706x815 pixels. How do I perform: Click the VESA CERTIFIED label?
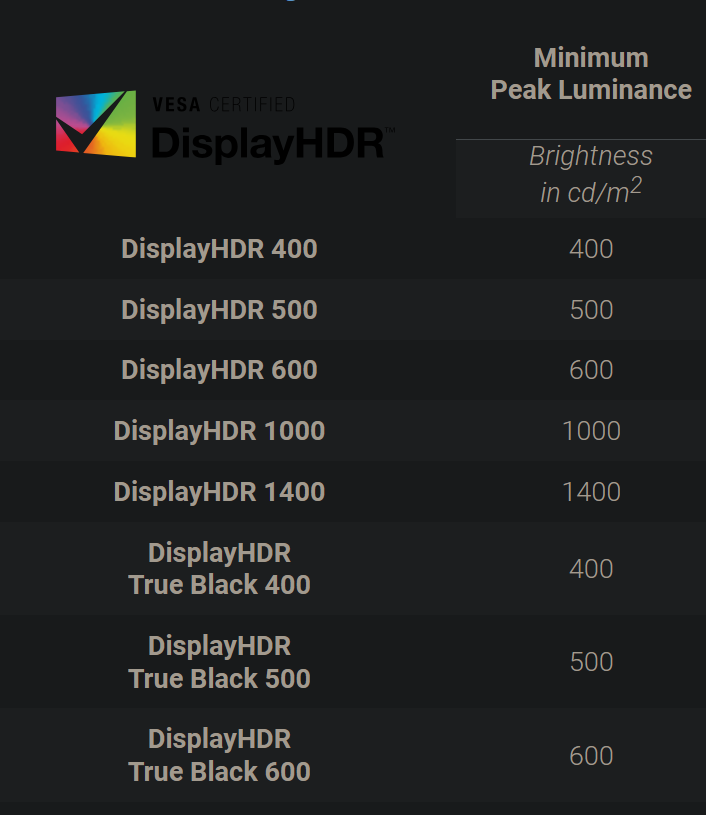click(224, 104)
